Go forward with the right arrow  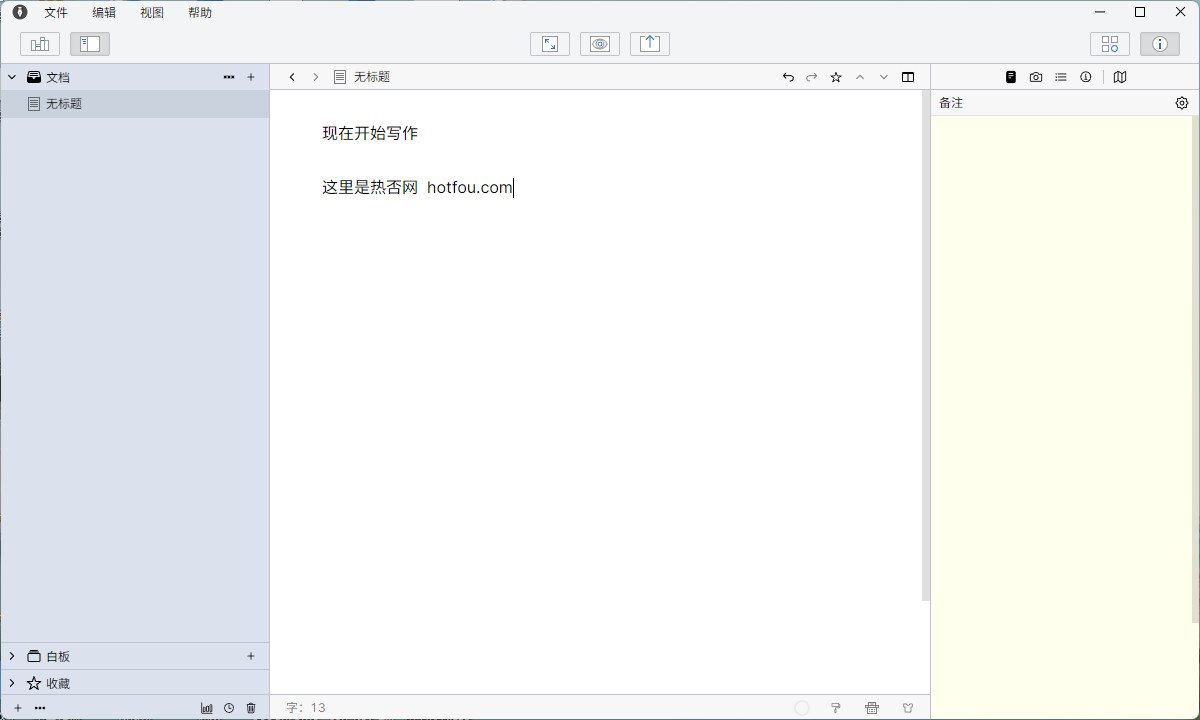point(316,77)
